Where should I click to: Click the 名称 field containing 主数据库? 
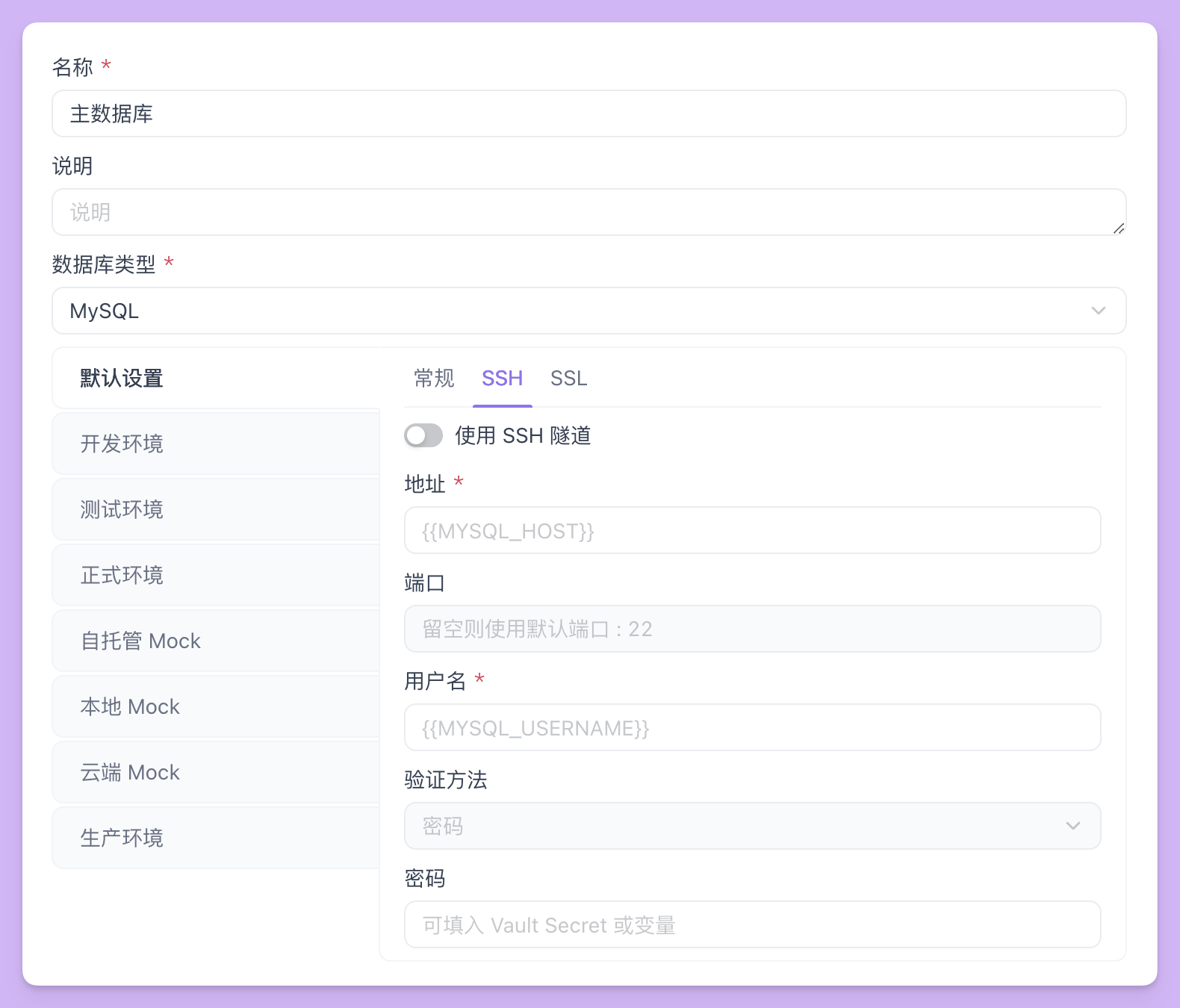point(589,113)
